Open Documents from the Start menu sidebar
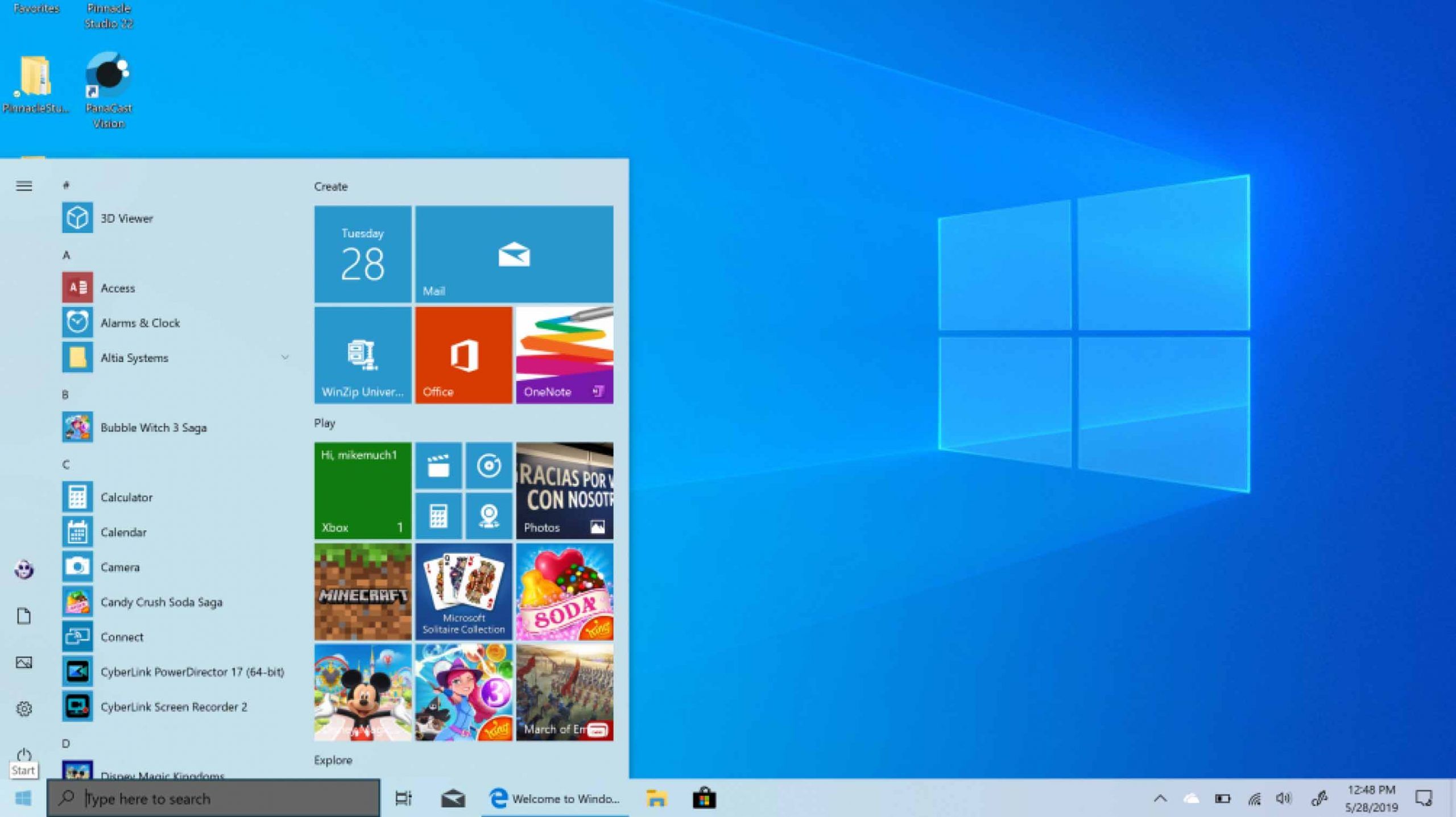The image size is (1456, 817). (24, 616)
